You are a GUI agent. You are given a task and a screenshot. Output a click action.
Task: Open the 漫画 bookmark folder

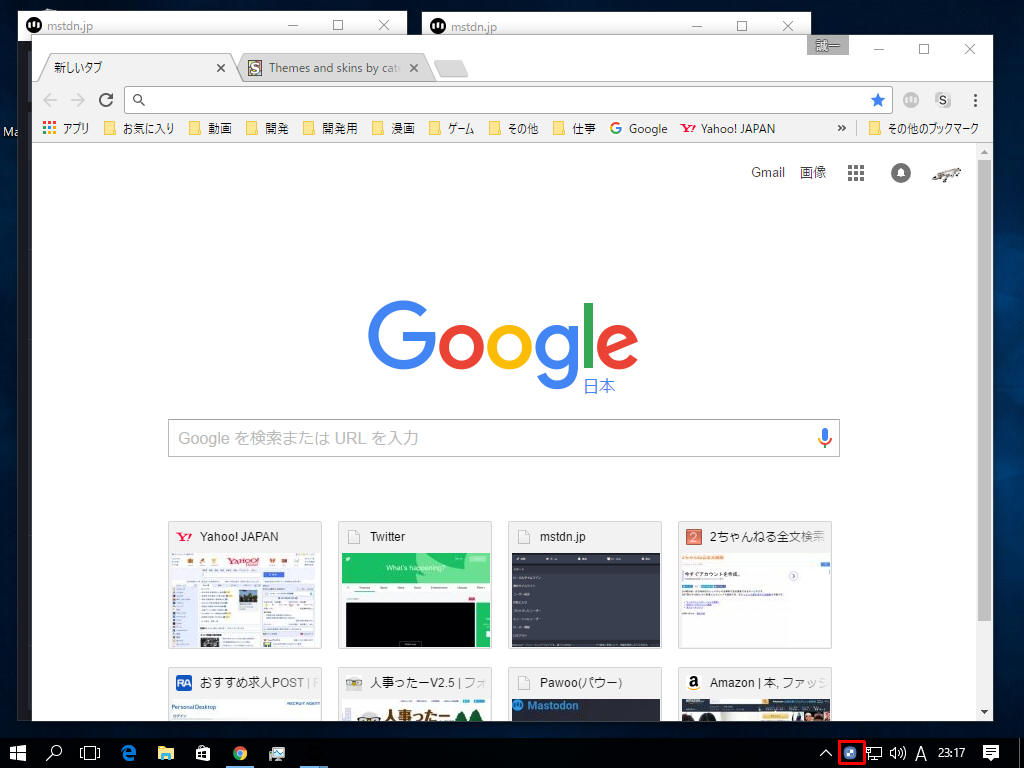394,129
